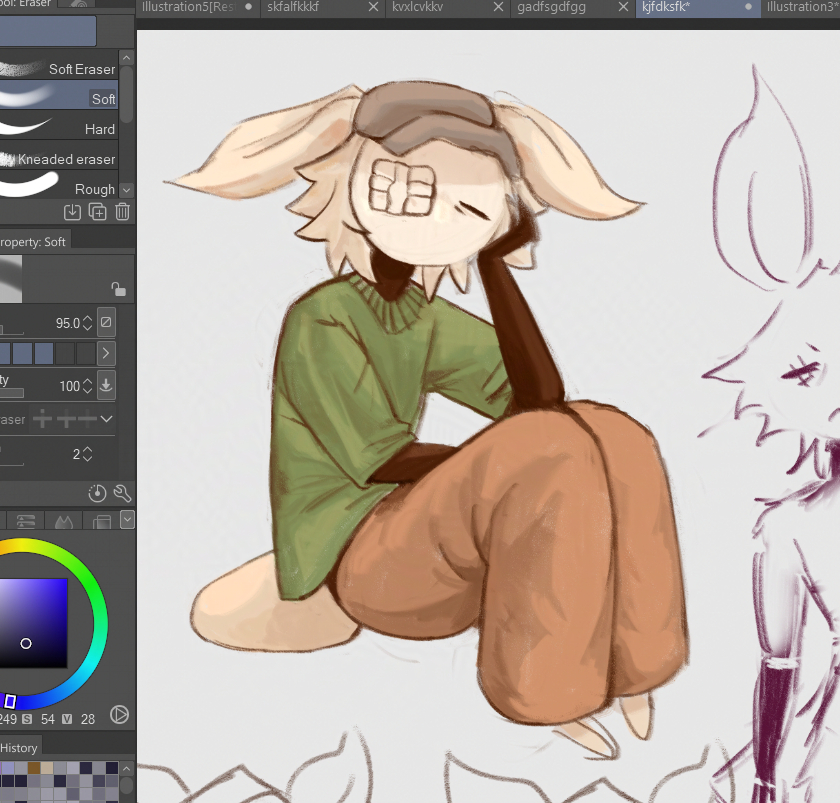
Task: Open the wrench sub tool detail settings
Action: [122, 493]
